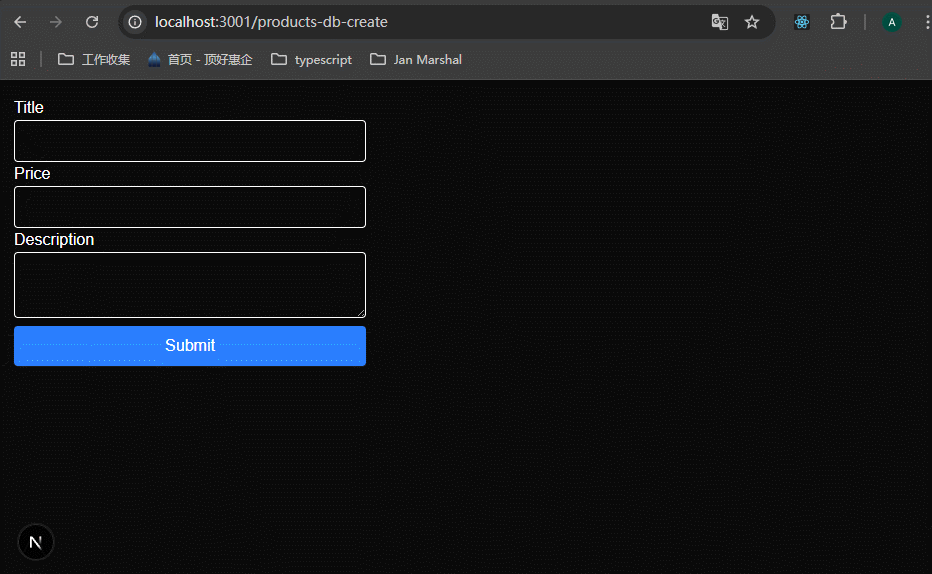Screen dimensions: 932x574
Task: Click into the Price input field
Action: [x=190, y=207]
